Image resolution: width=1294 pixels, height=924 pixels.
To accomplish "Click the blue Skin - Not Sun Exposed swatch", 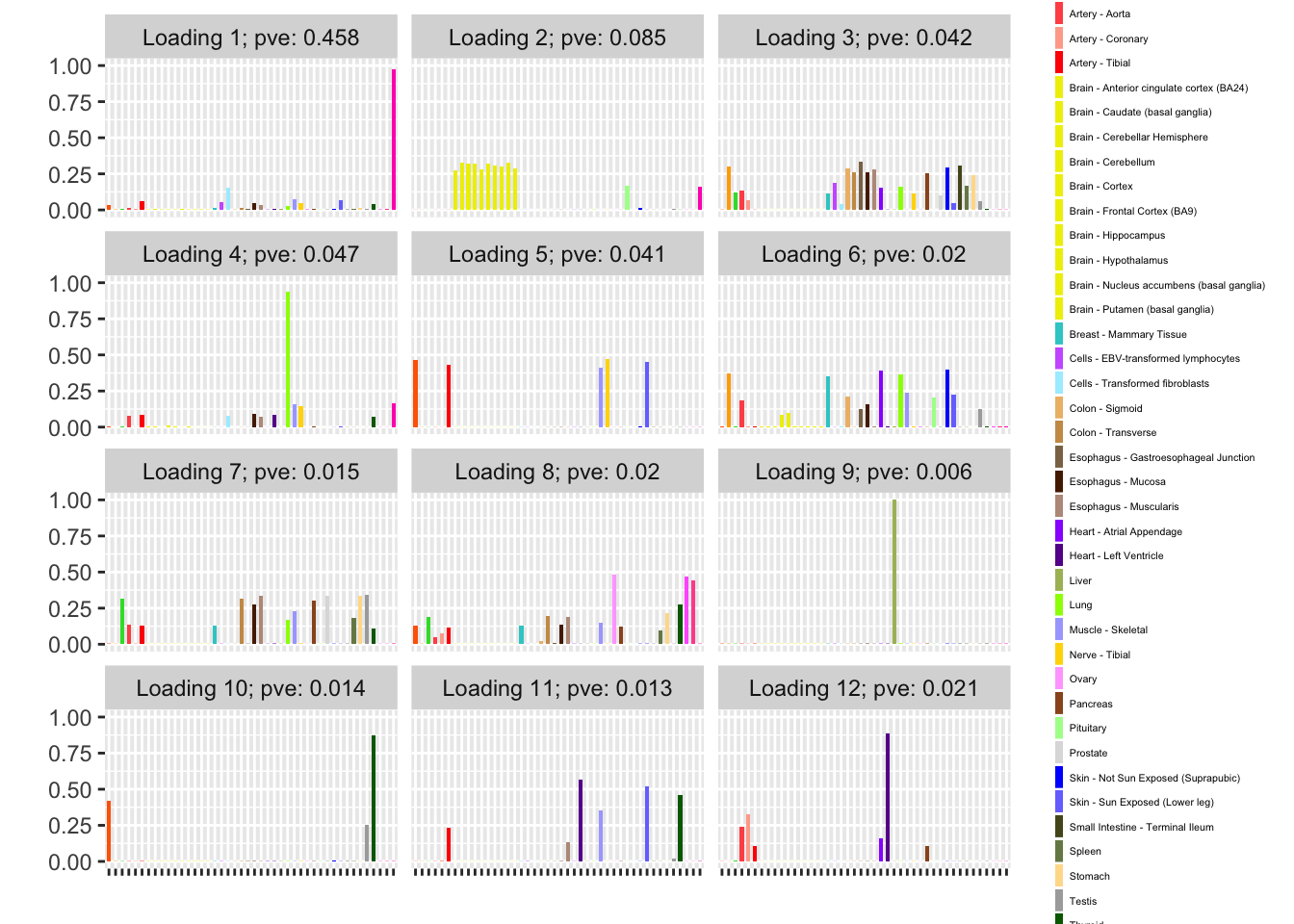I will click(1059, 778).
